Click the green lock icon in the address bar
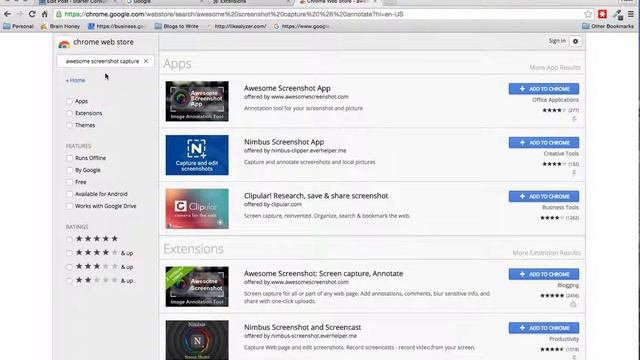The width and height of the screenshot is (640, 360). pos(59,14)
